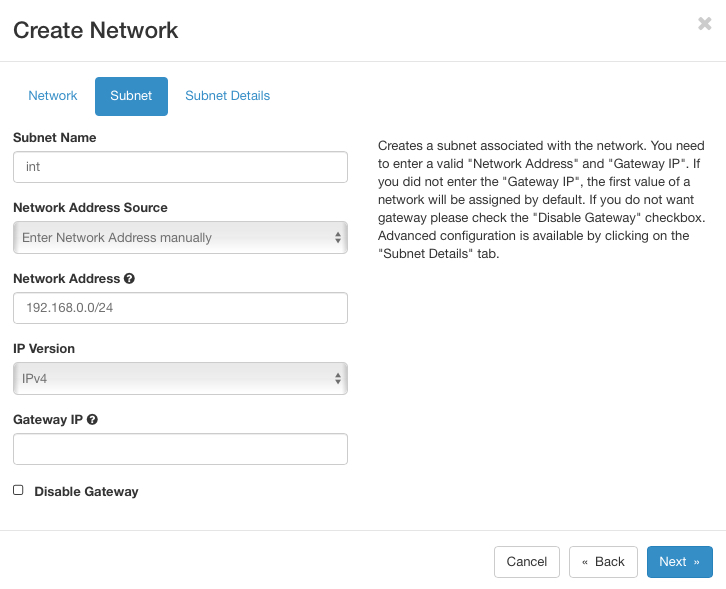The height and width of the screenshot is (589, 726).
Task: Focus the Subnet Name input field
Action: 180,167
